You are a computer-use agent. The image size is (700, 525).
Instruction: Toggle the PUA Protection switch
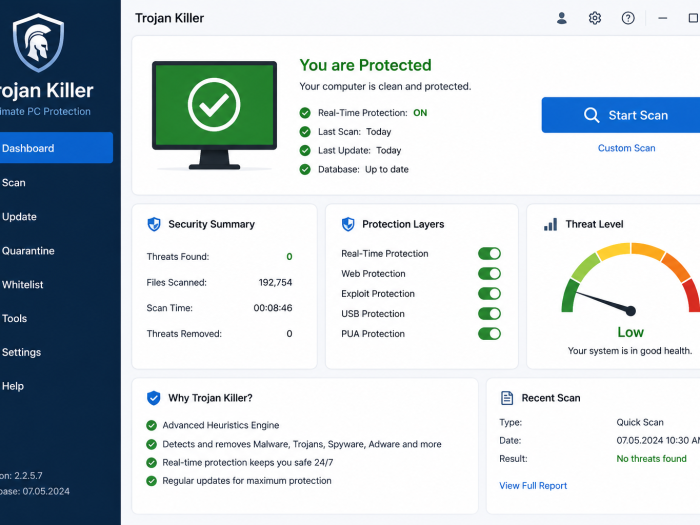(x=489, y=334)
